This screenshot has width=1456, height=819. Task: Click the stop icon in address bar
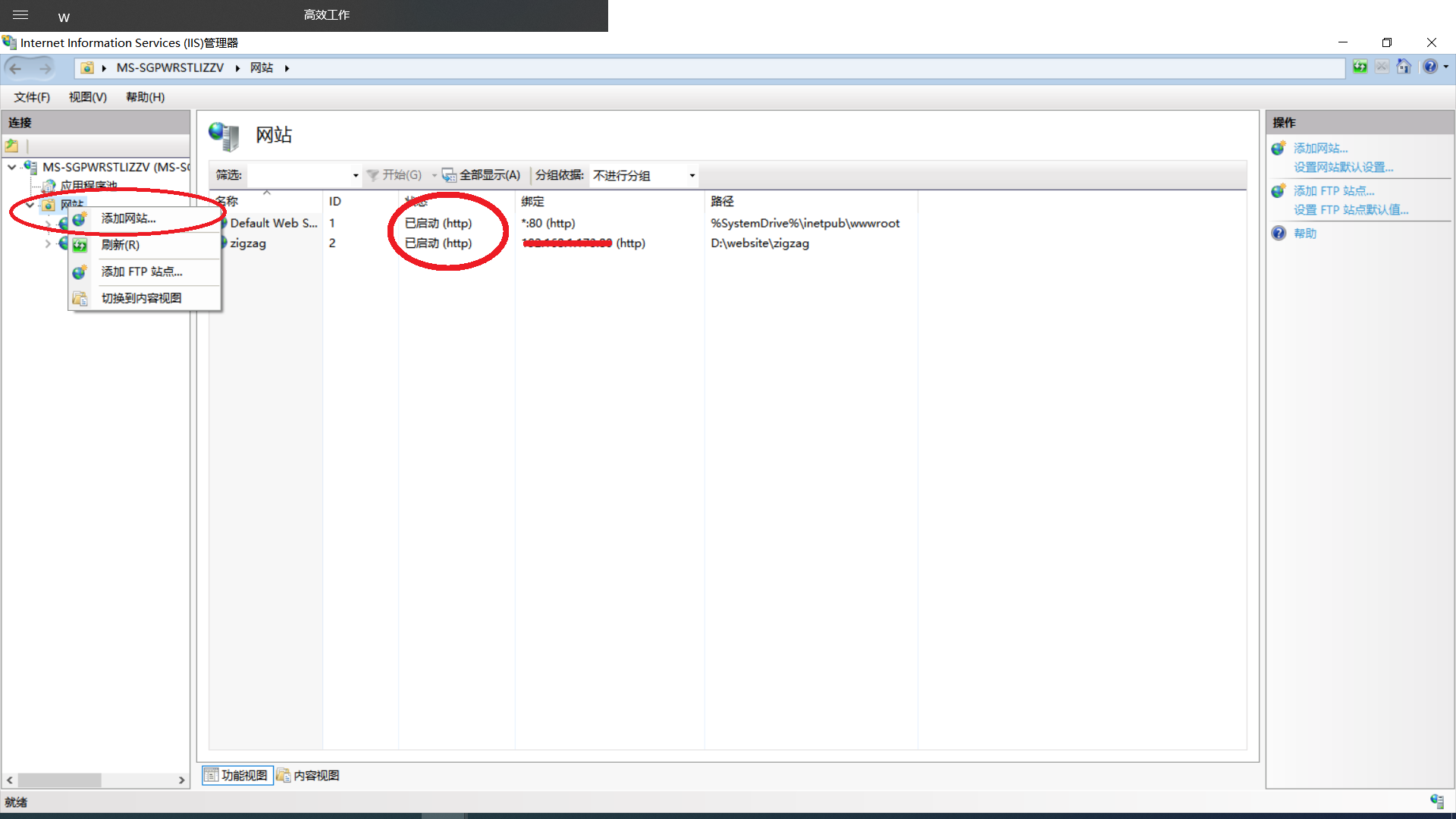pyautogui.click(x=1382, y=67)
